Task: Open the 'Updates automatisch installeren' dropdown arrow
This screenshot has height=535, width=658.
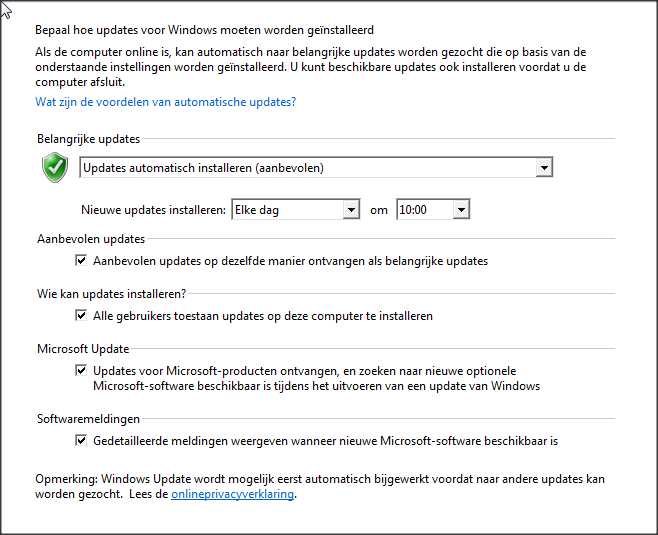Action: click(x=544, y=168)
